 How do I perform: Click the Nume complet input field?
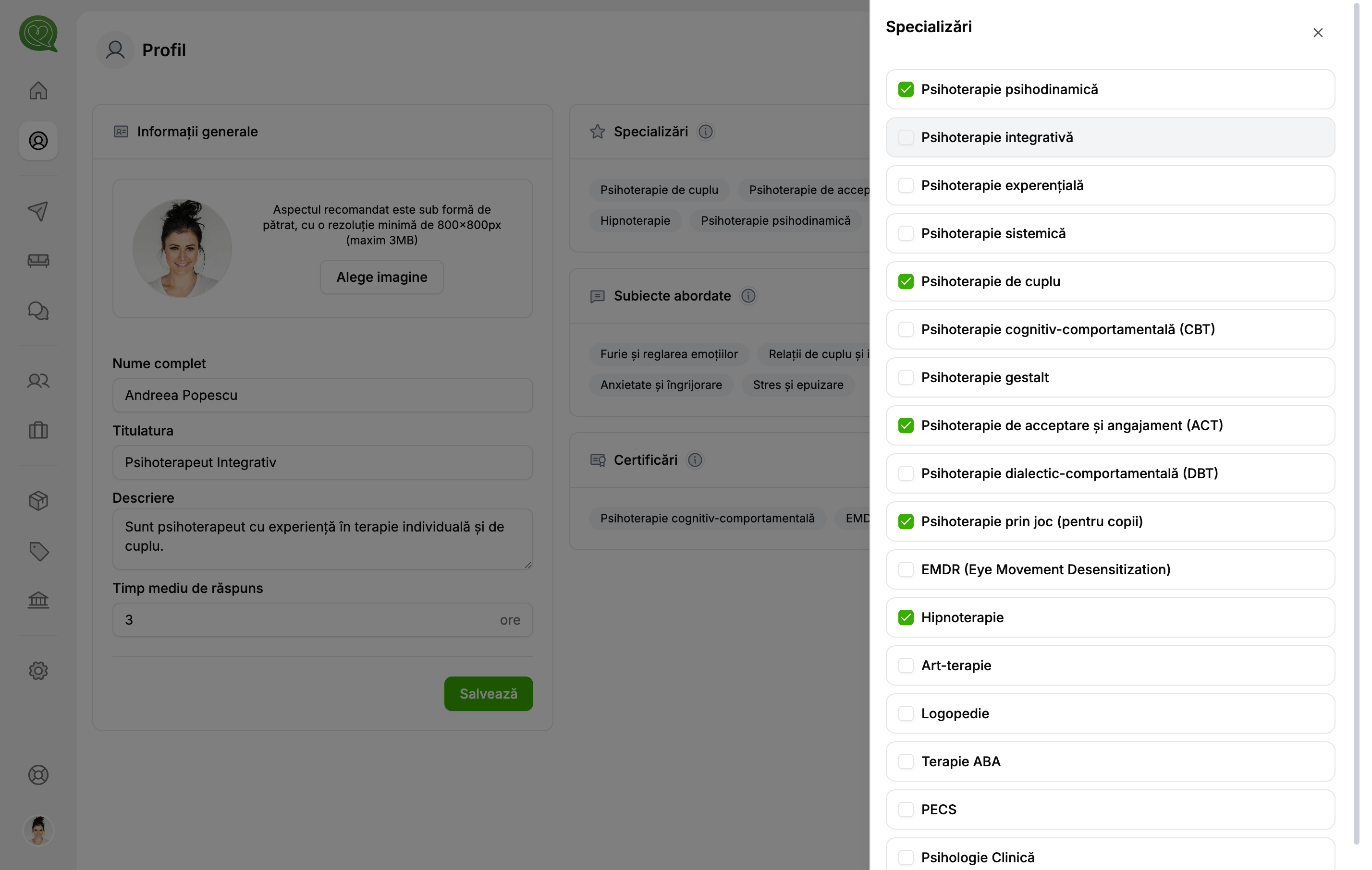click(x=322, y=395)
